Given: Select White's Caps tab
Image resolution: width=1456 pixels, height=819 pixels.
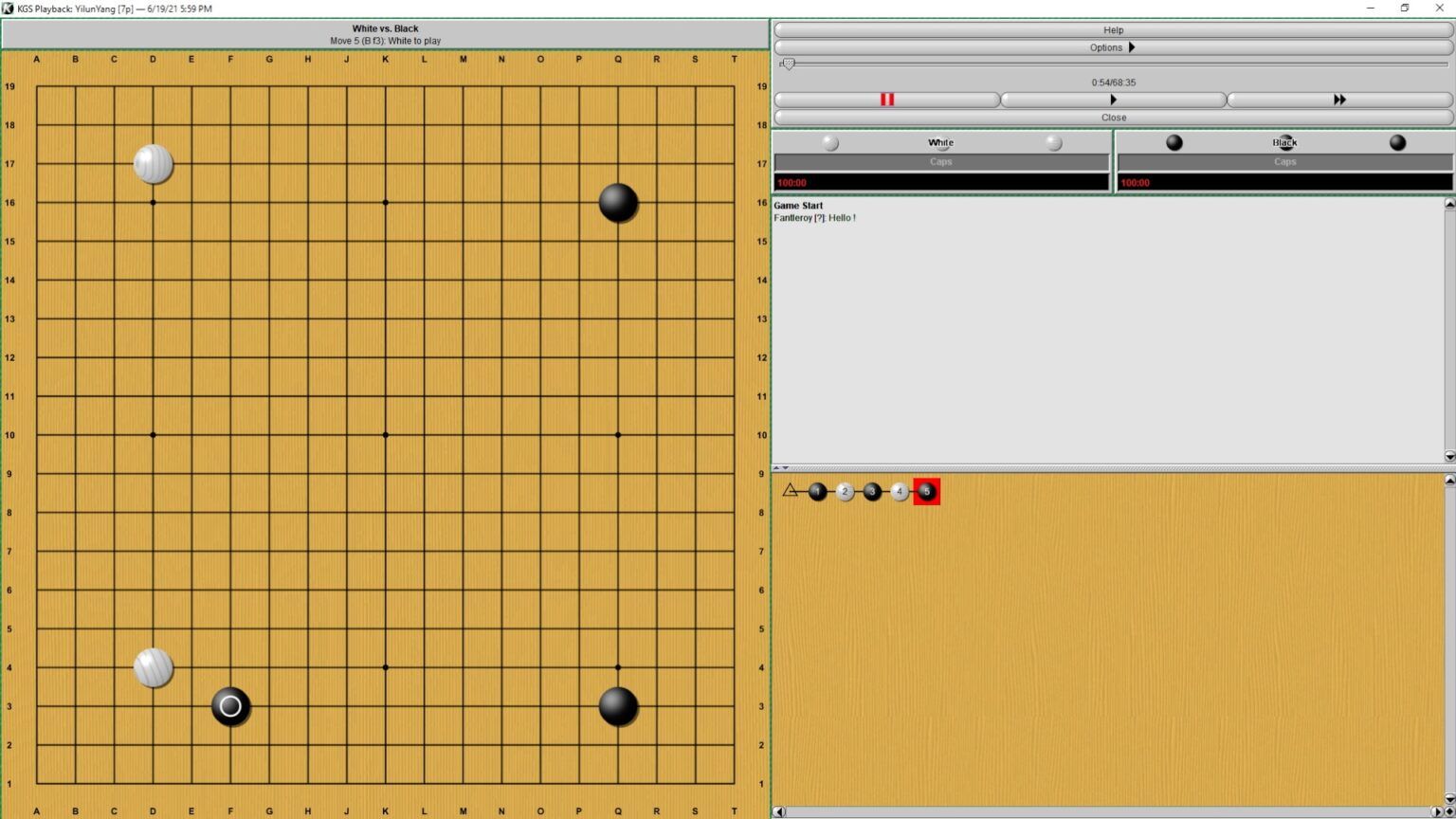Looking at the screenshot, I should [x=939, y=161].
